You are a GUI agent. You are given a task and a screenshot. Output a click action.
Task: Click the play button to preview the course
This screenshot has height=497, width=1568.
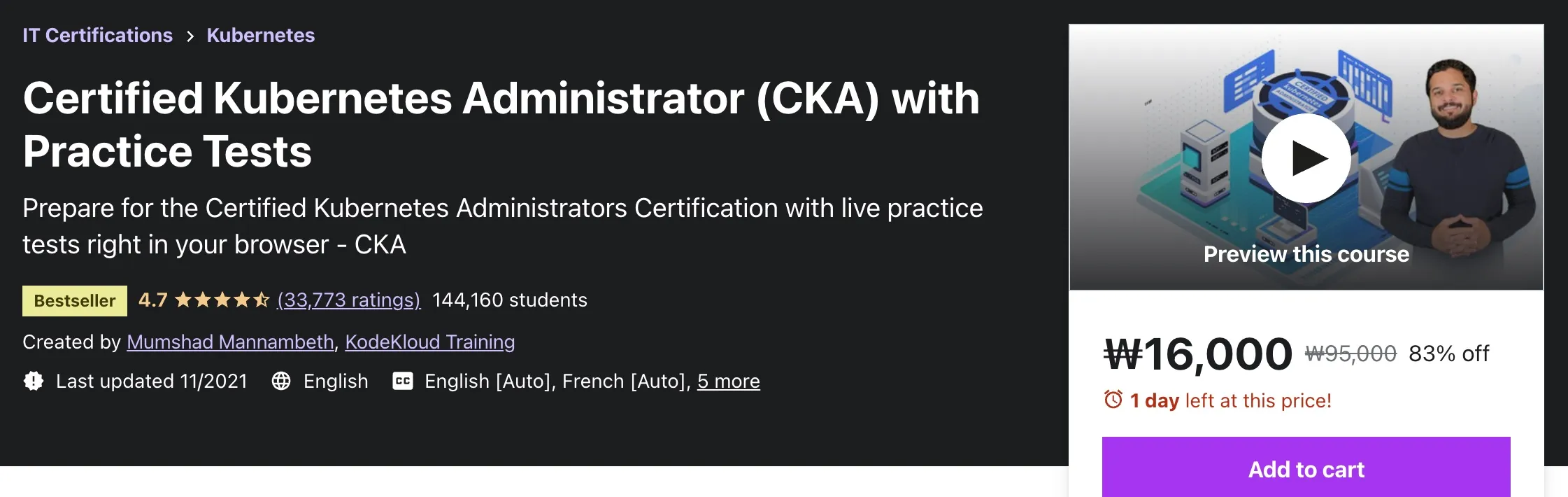pos(1306,158)
